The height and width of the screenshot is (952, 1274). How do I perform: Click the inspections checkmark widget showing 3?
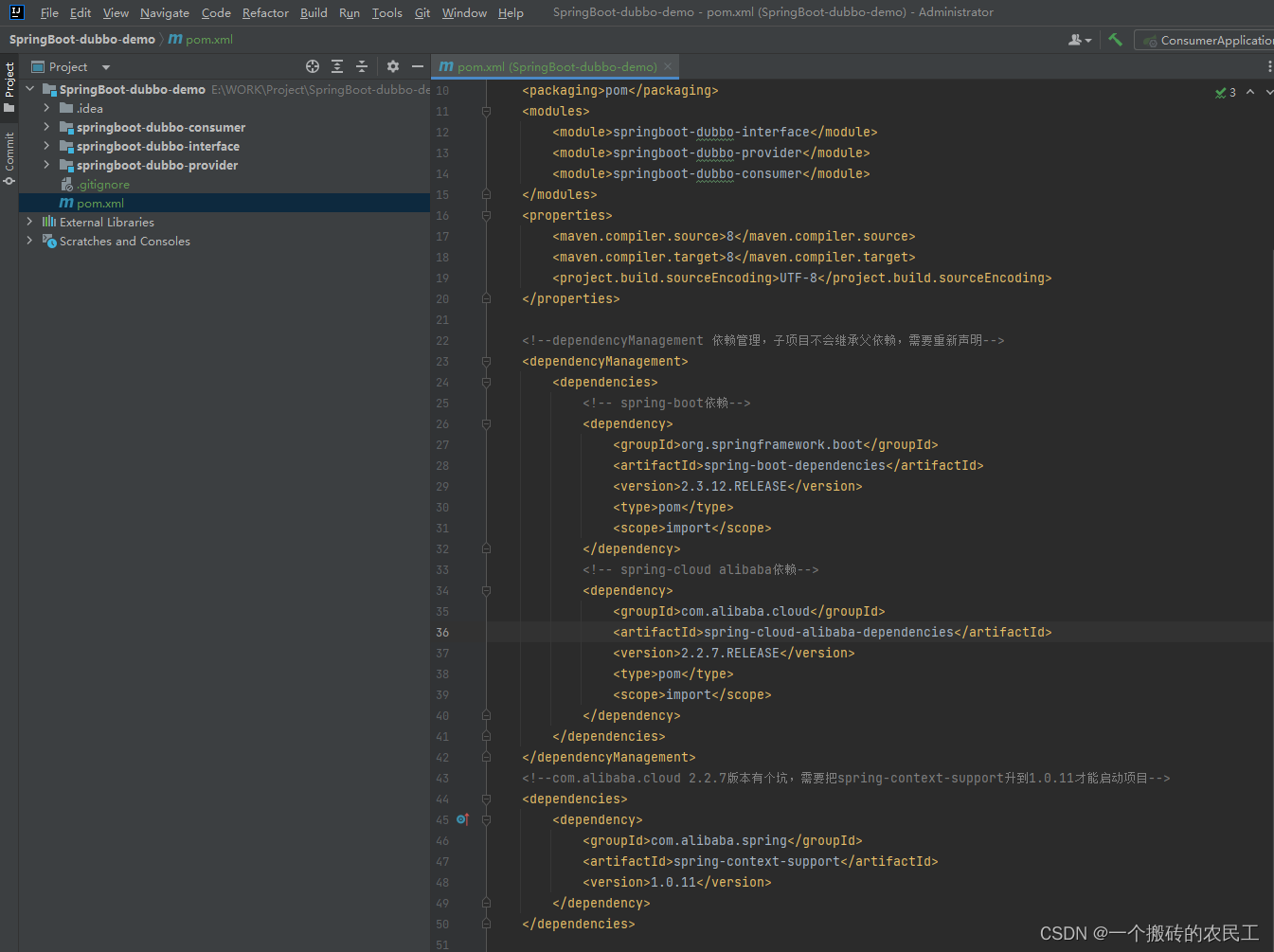click(1226, 92)
